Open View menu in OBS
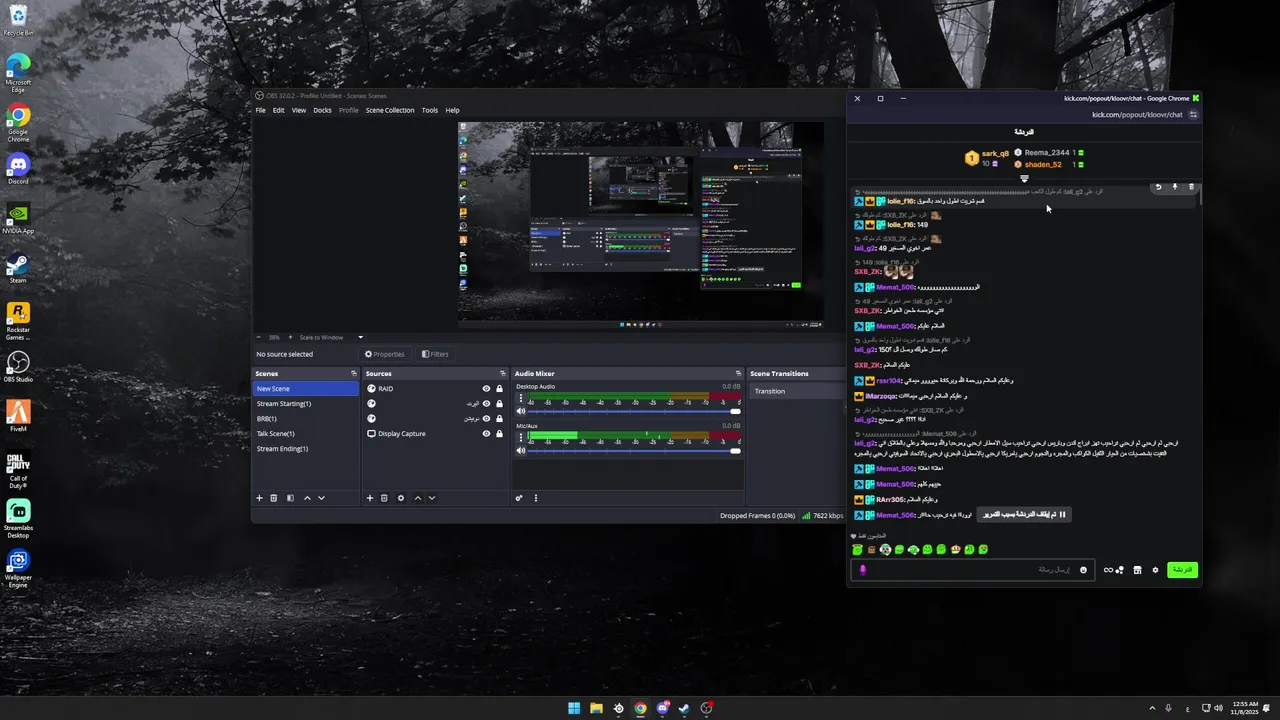Image resolution: width=1280 pixels, height=720 pixels. [x=299, y=110]
